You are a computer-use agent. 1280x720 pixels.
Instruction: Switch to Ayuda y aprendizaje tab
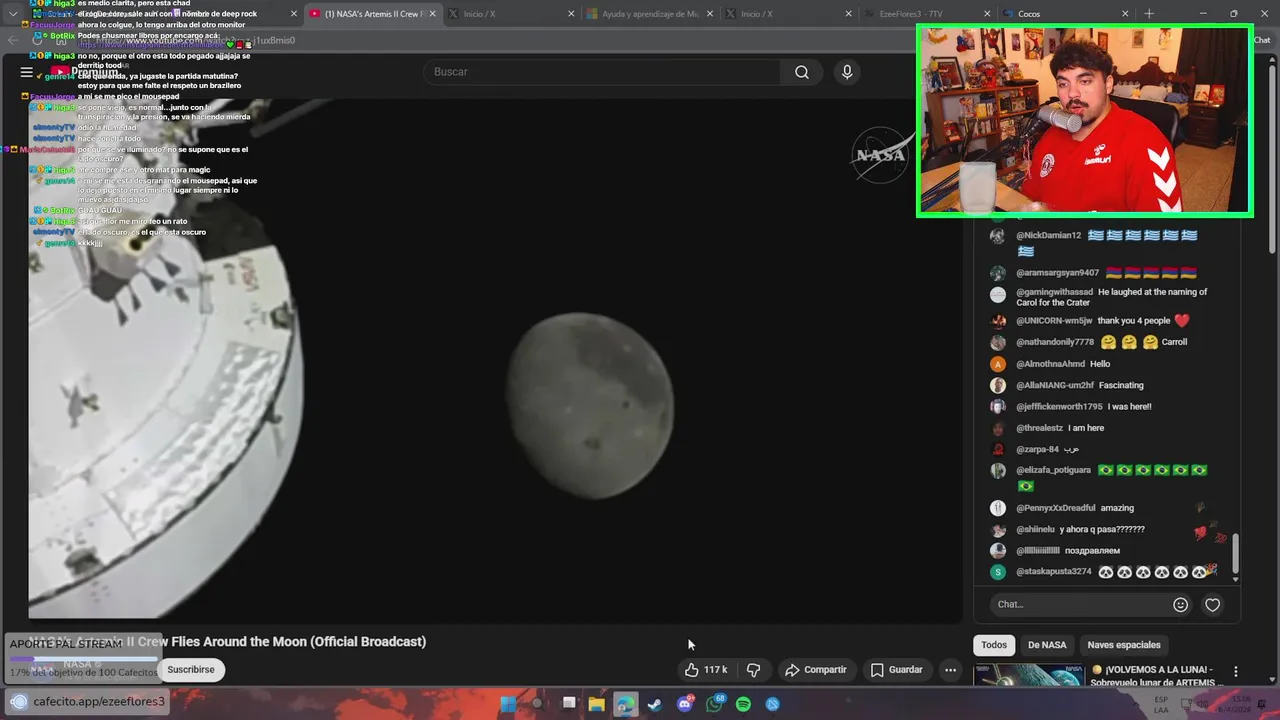(648, 14)
